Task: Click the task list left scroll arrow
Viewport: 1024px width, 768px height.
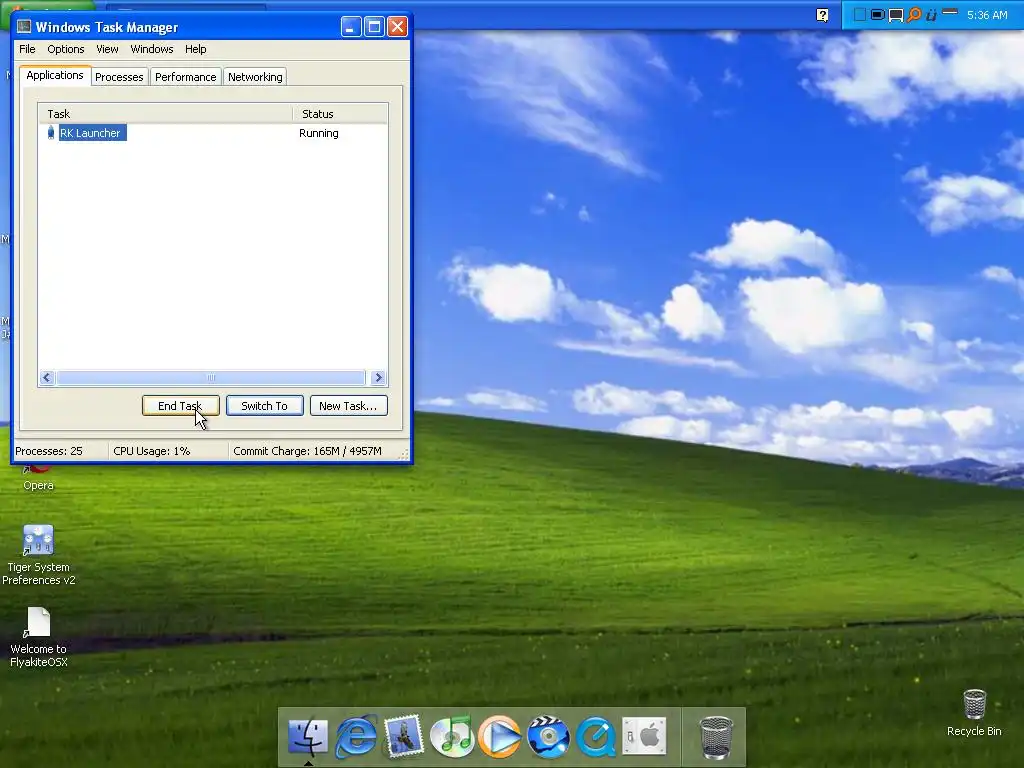Action: (x=46, y=377)
